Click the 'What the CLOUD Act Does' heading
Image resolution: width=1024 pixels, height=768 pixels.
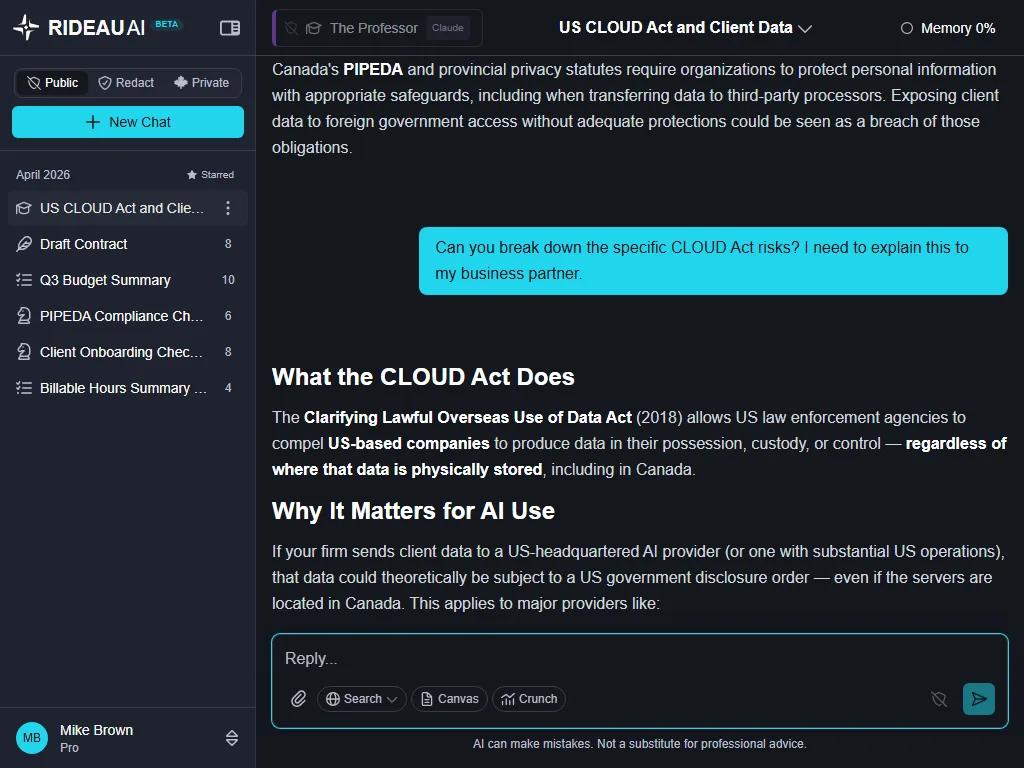(423, 377)
